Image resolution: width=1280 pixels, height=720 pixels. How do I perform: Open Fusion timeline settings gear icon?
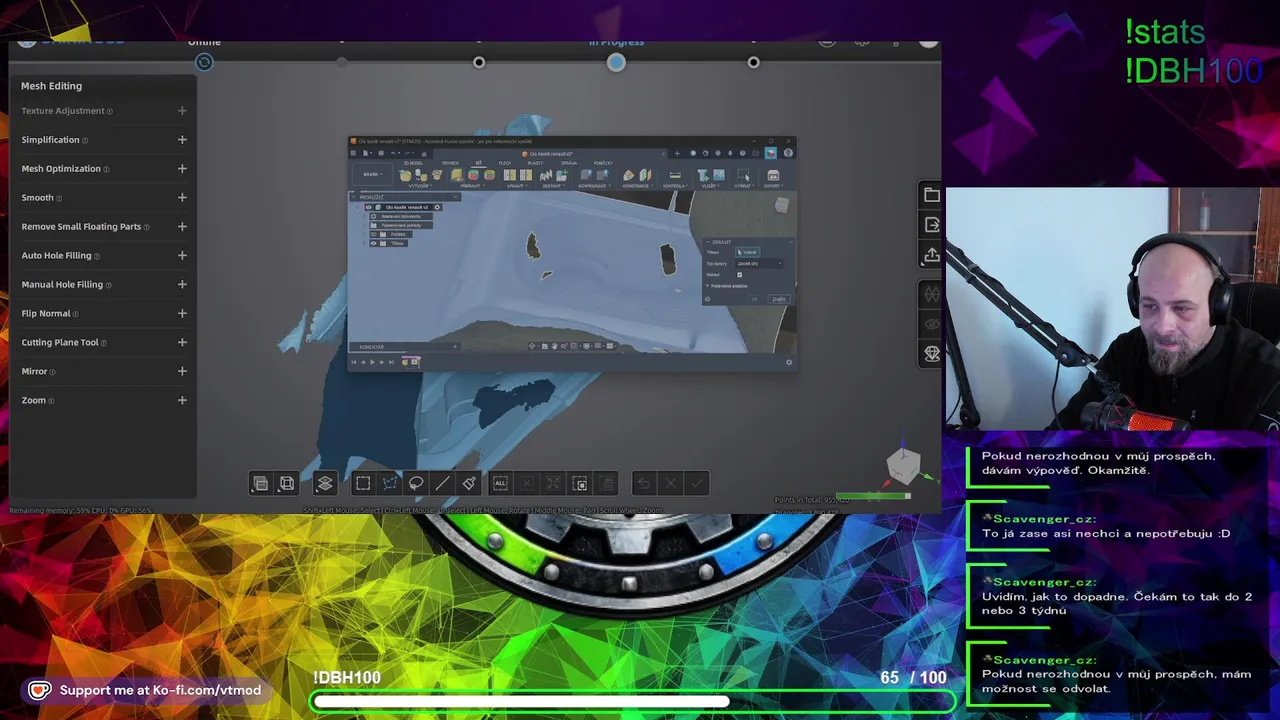coord(789,362)
